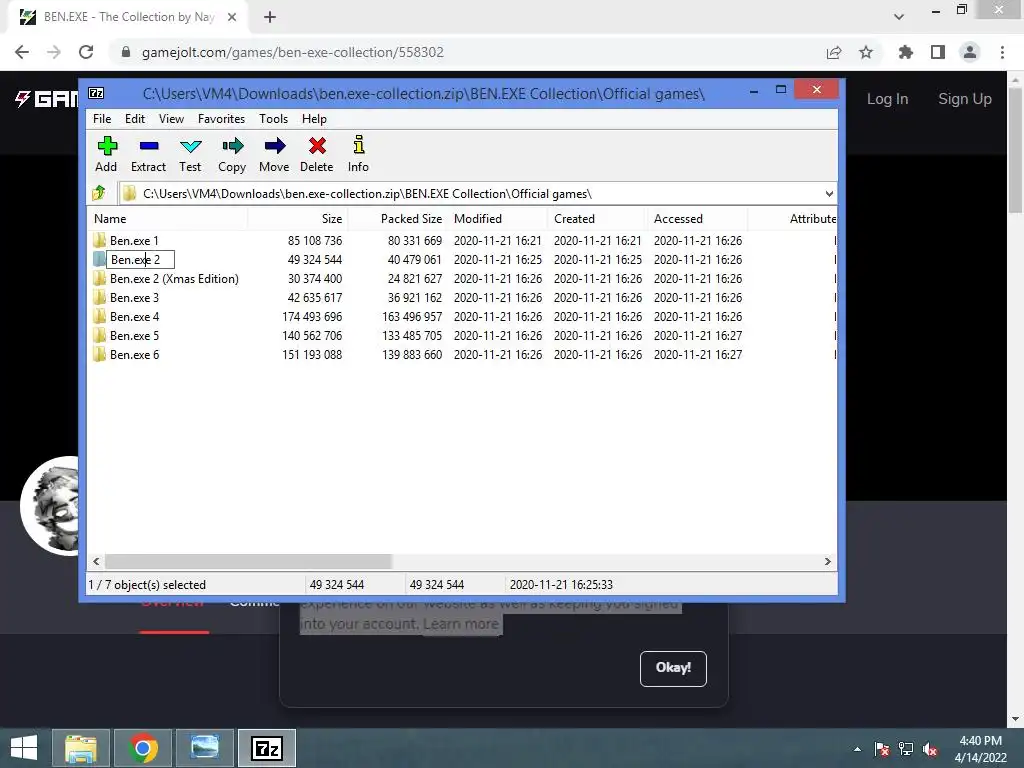This screenshot has width=1024, height=768.
Task: Click size value 174 493 696
Action: 312,316
